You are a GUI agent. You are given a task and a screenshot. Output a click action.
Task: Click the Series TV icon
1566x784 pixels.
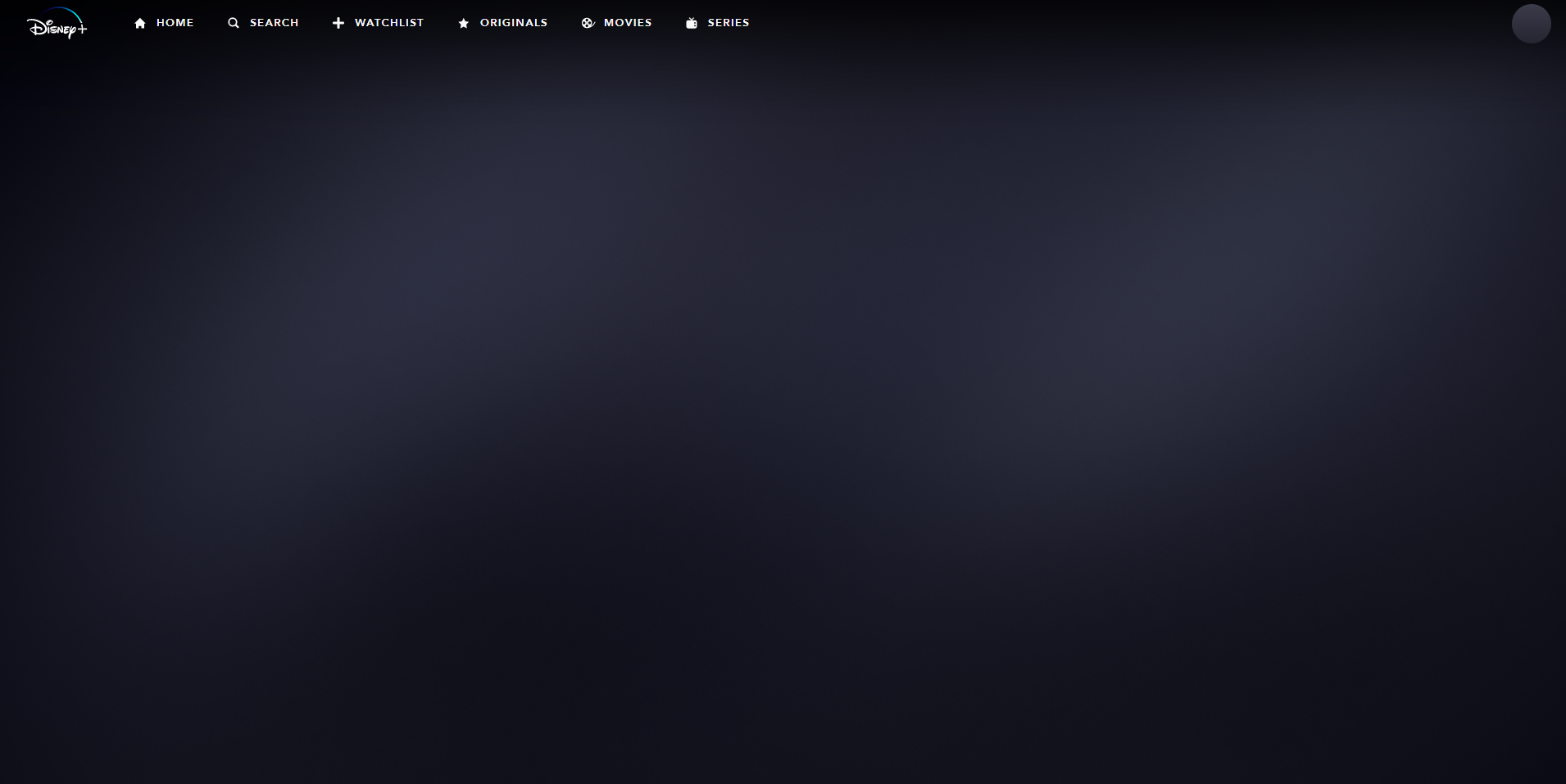click(x=692, y=22)
